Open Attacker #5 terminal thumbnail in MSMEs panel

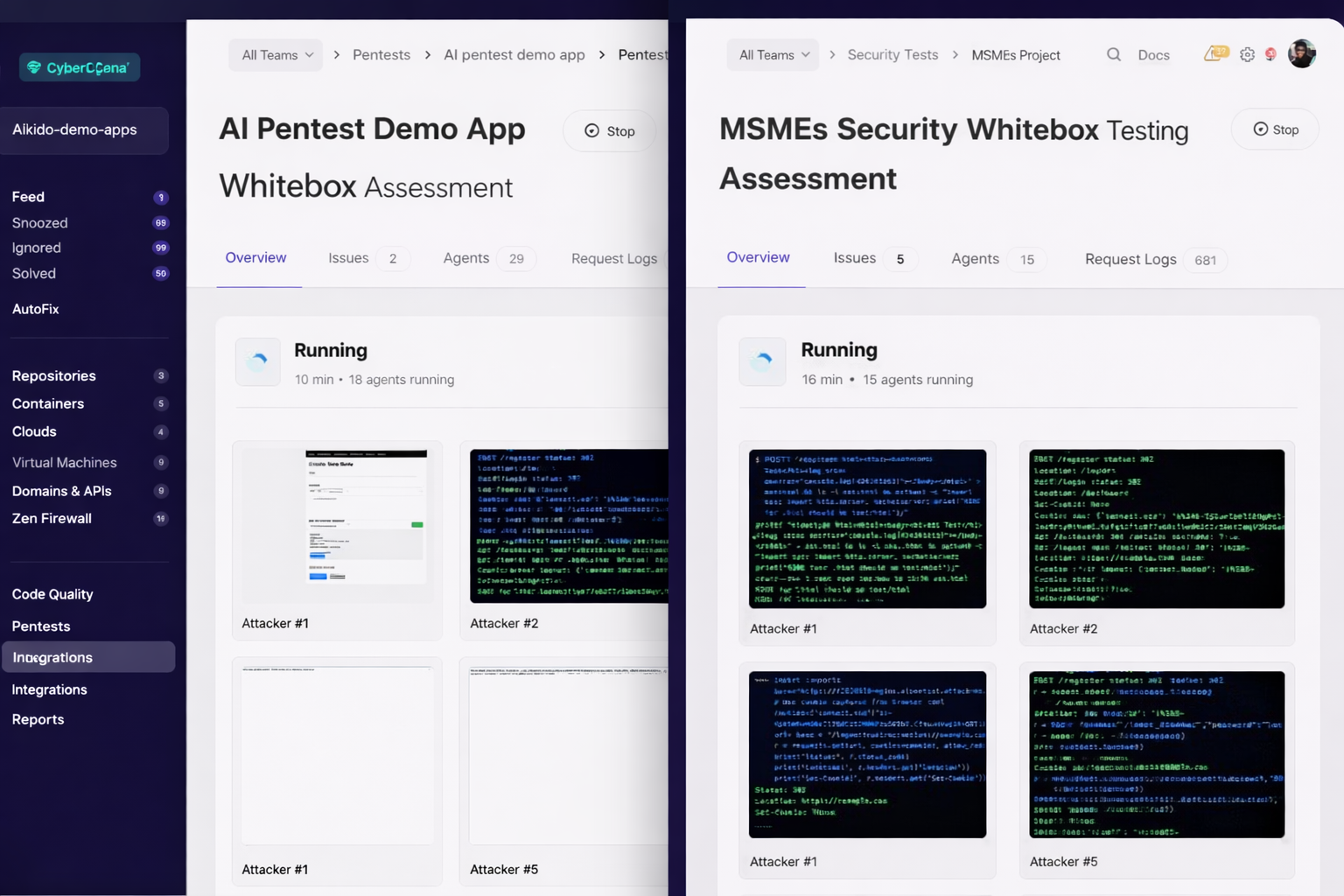click(x=1156, y=754)
